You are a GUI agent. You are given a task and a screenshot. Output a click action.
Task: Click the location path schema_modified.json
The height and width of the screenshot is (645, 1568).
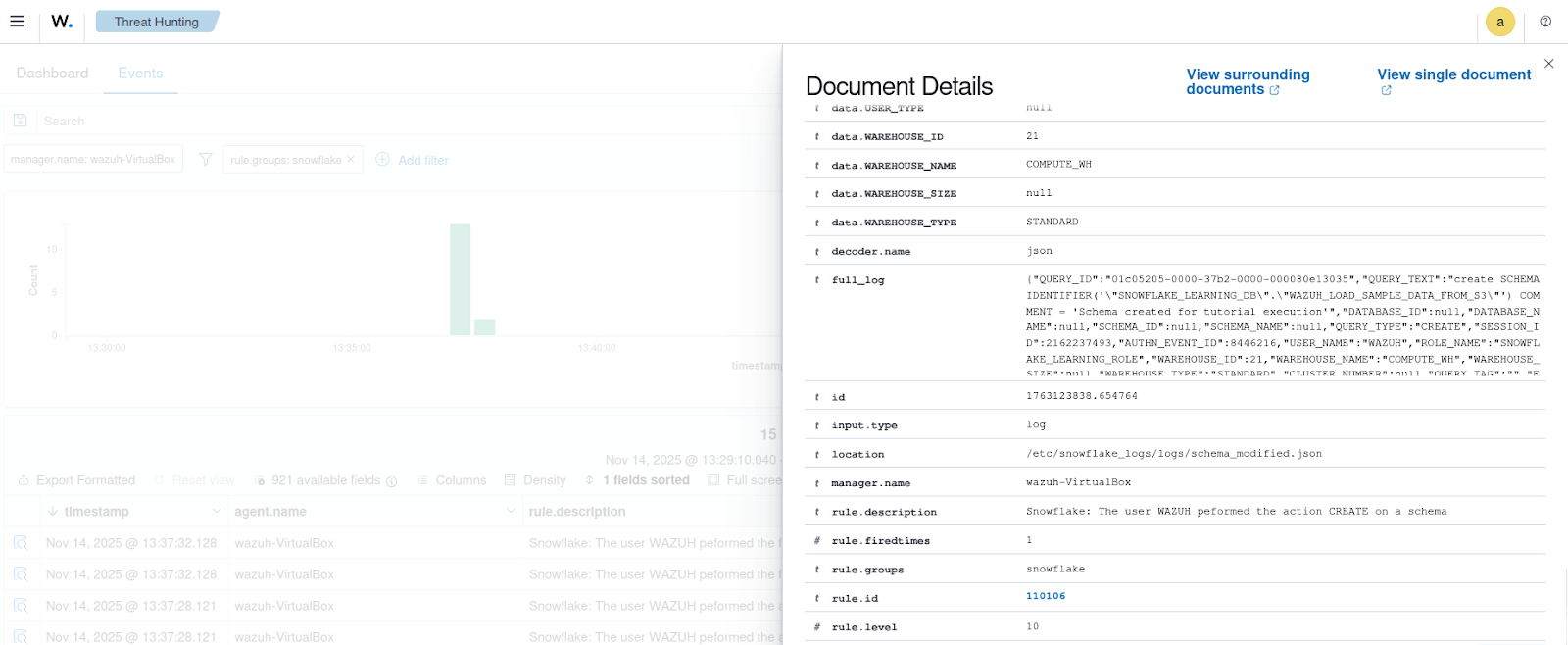pyautogui.click(x=1174, y=454)
